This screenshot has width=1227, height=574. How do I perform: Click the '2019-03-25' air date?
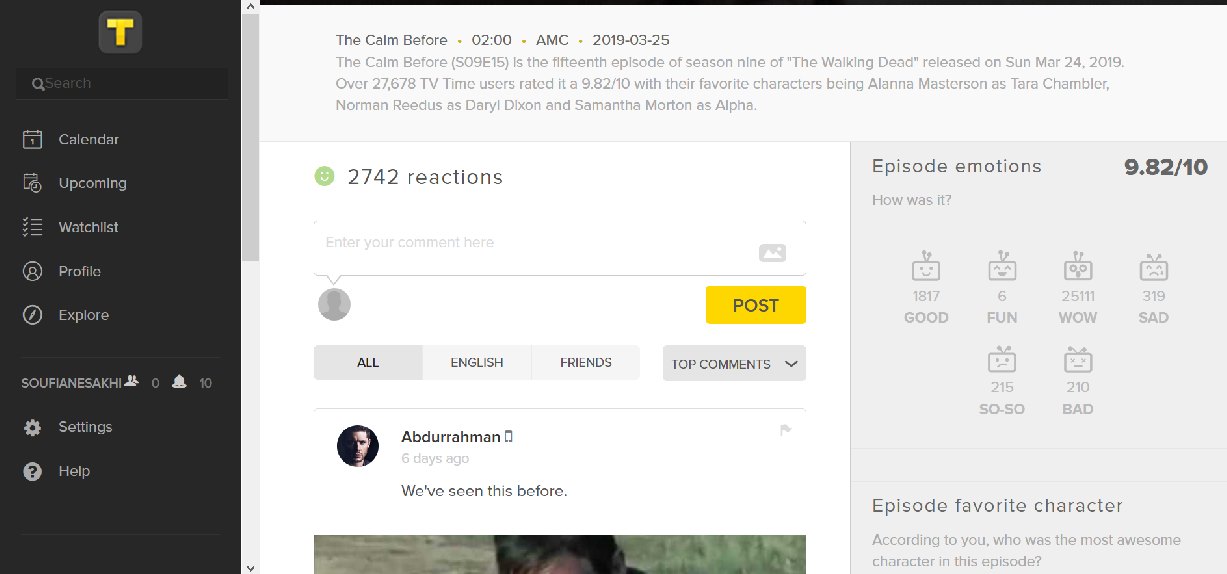631,41
